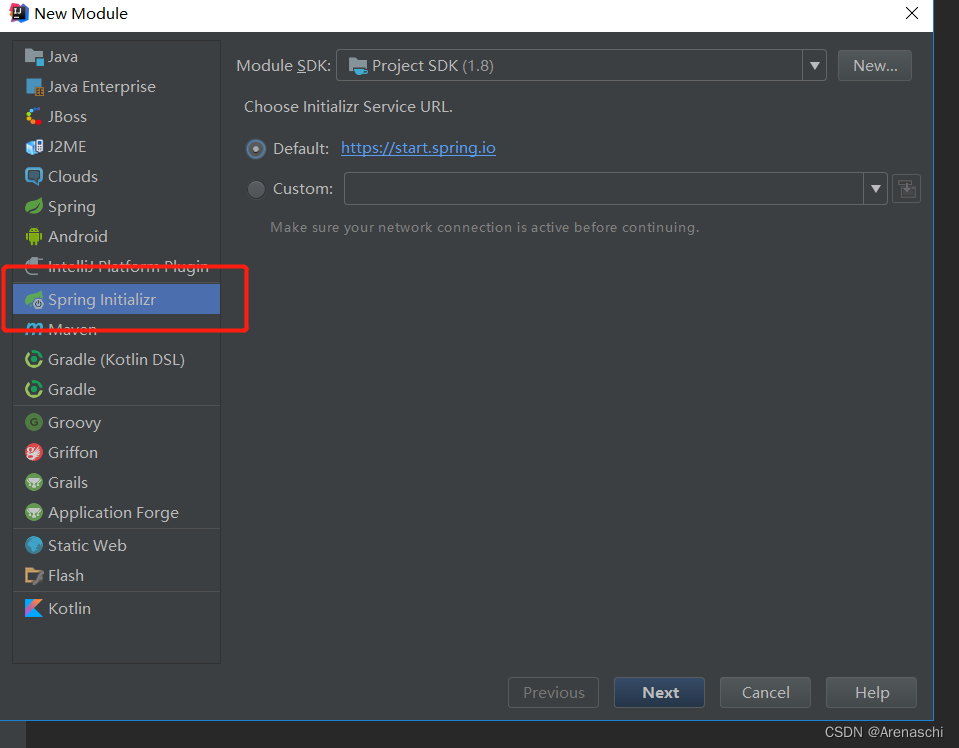Click the Help button
The width and height of the screenshot is (959, 748).
click(871, 692)
